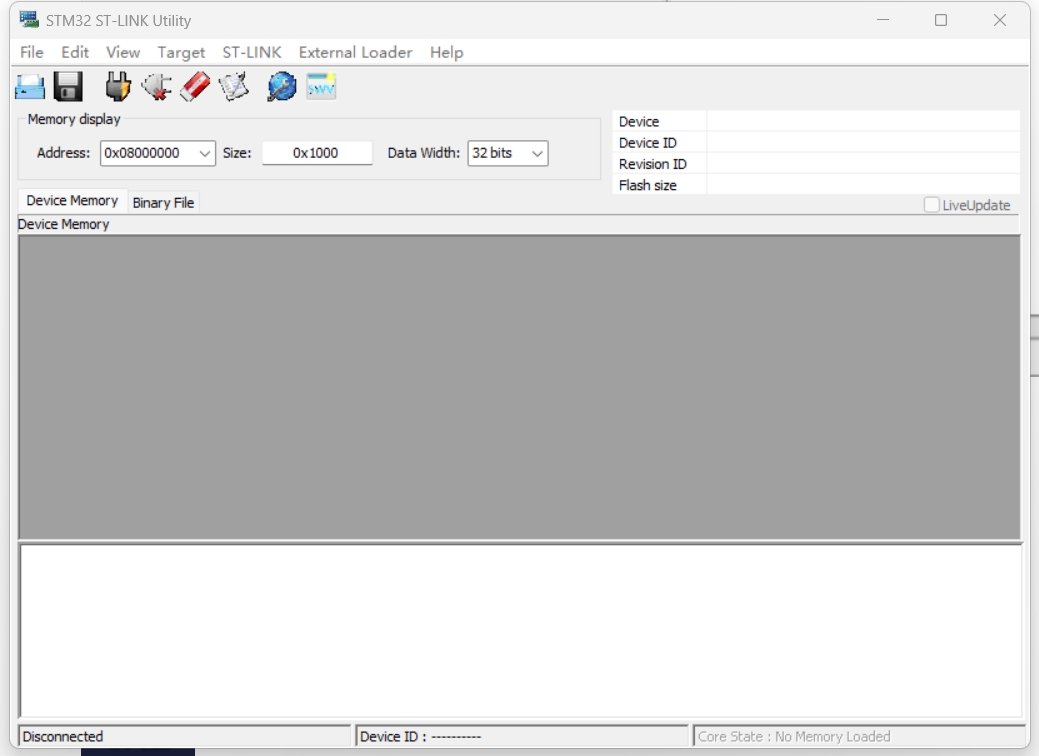Click the Revision ID row label
1039x756 pixels.
[x=653, y=164]
